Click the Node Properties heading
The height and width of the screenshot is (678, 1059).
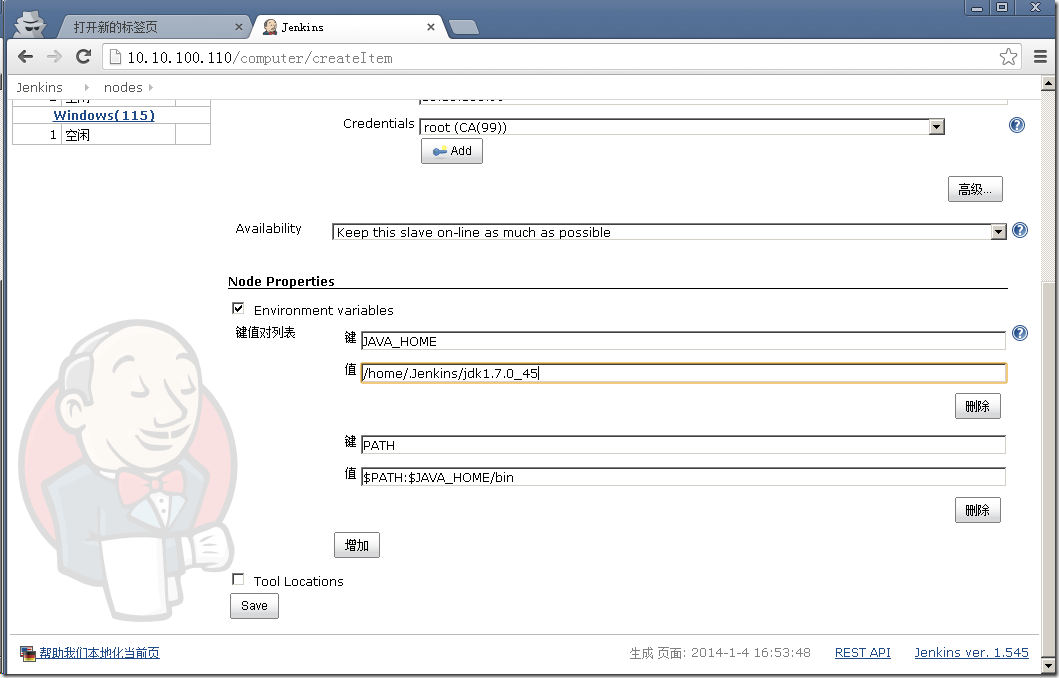coord(281,281)
